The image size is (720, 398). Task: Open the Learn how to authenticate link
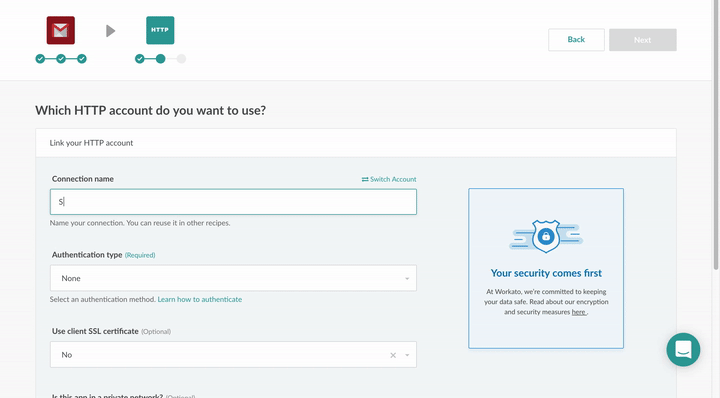pos(200,299)
